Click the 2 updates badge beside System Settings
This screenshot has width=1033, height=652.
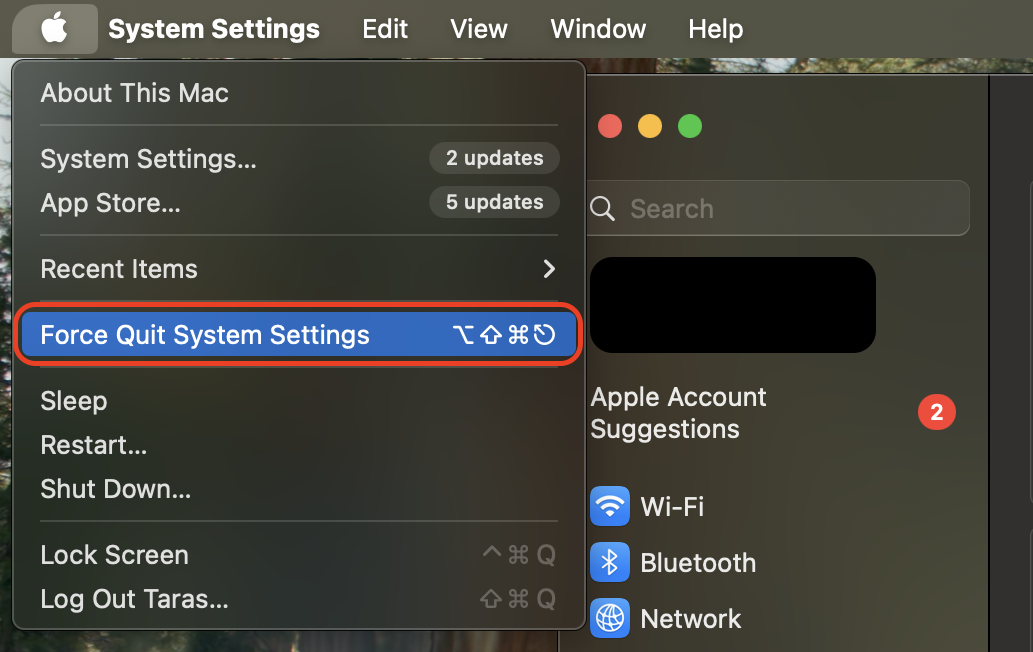tap(494, 158)
